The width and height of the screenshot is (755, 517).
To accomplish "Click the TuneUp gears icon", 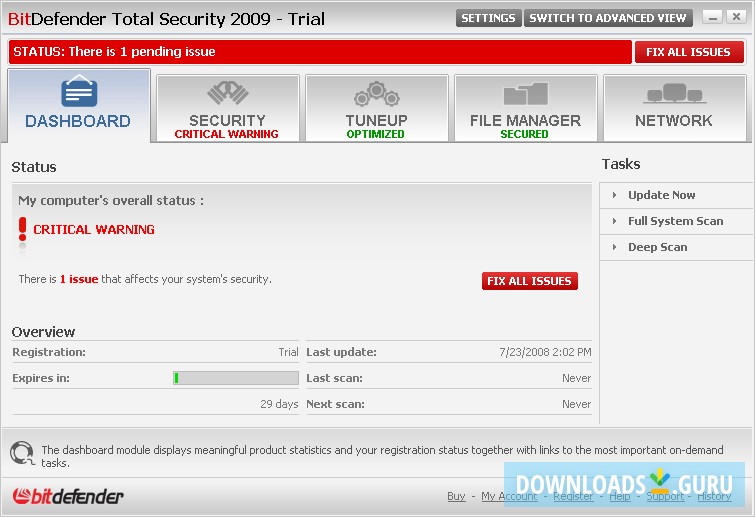I will pos(377,94).
